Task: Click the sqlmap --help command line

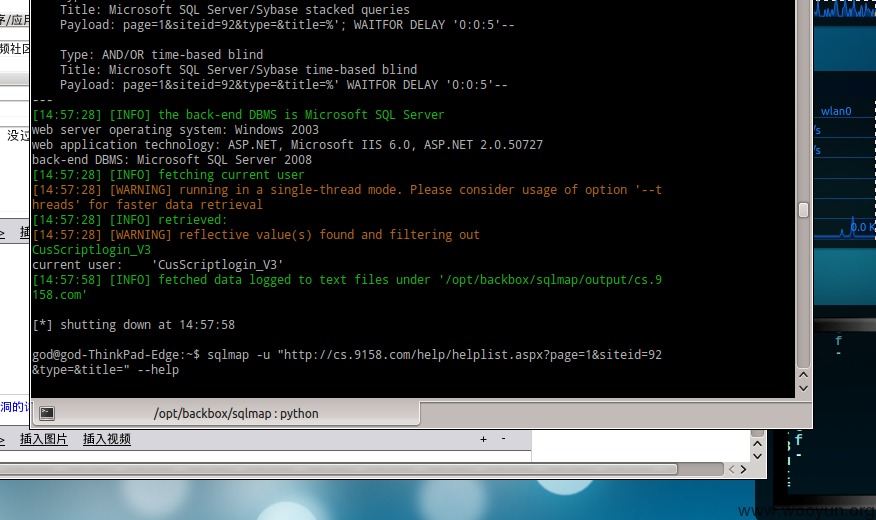Action: [x=347, y=362]
